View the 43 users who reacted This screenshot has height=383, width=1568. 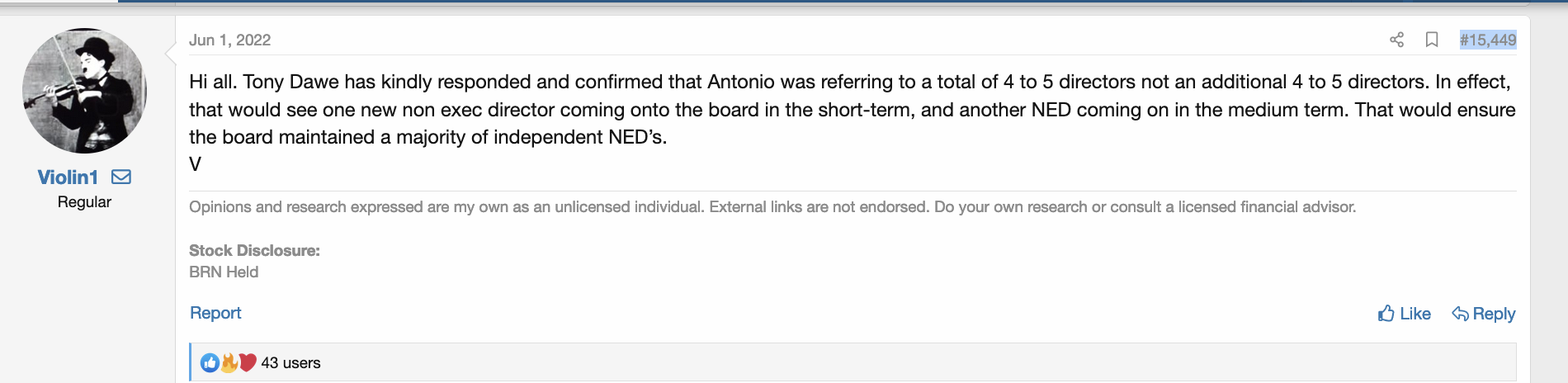tap(290, 362)
